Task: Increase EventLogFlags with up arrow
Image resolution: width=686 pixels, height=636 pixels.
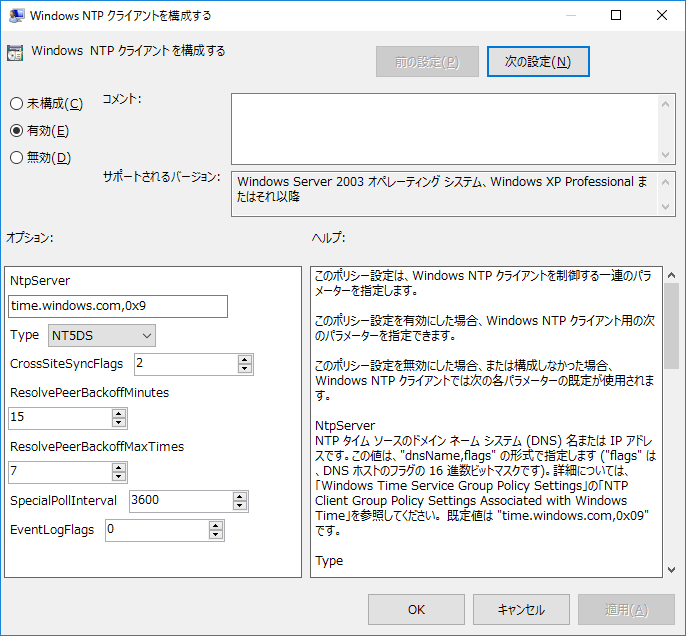Action: 216,526
